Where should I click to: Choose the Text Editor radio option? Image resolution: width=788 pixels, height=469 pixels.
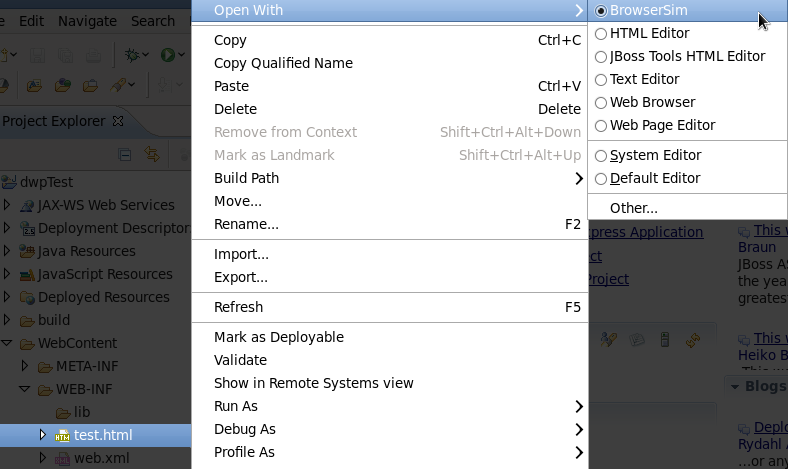(601, 79)
